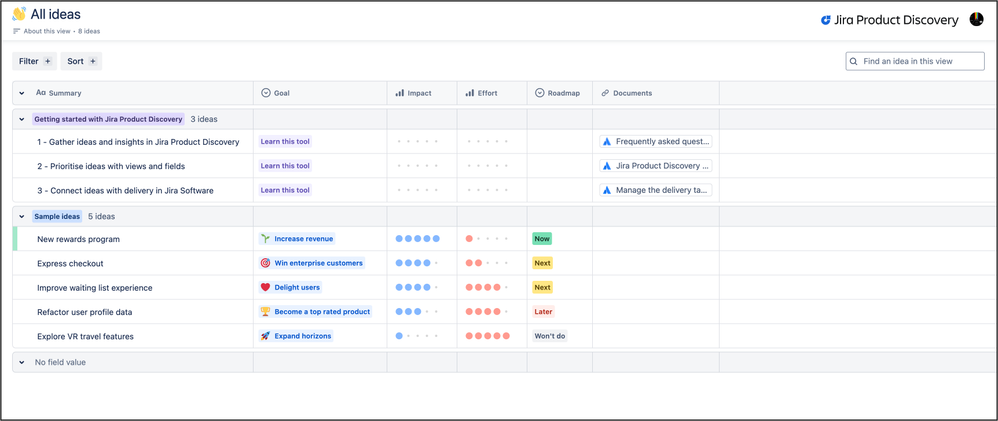Focus the Find an idea search field
The width and height of the screenshot is (998, 421).
[915, 61]
